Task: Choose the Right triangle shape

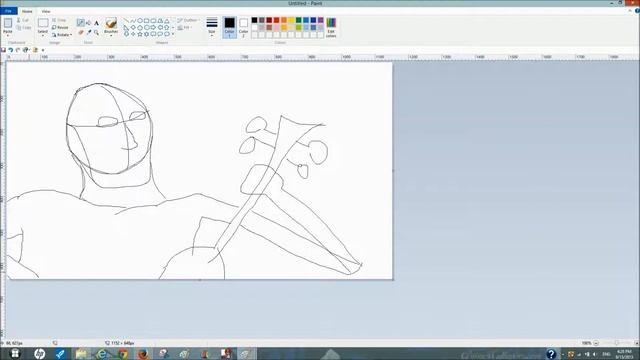Action: click(x=126, y=27)
